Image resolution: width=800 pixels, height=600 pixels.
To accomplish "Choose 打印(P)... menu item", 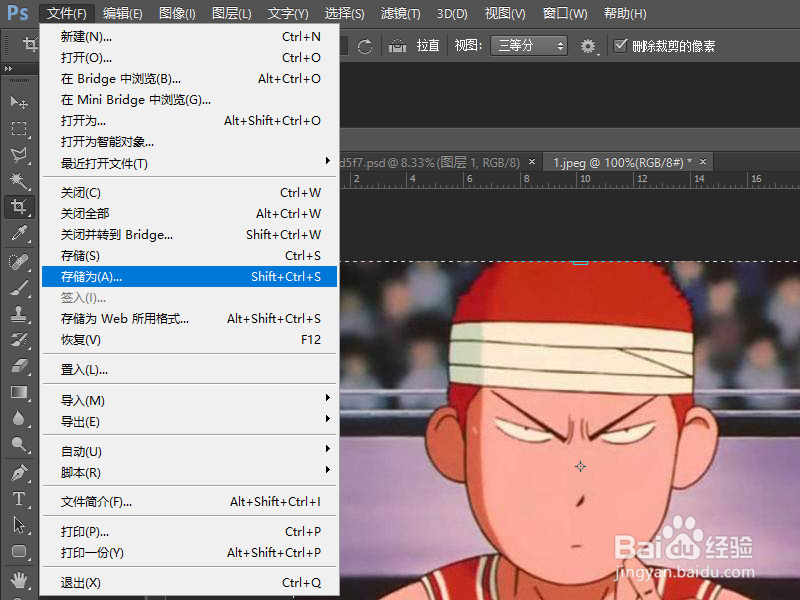I will click(x=189, y=532).
